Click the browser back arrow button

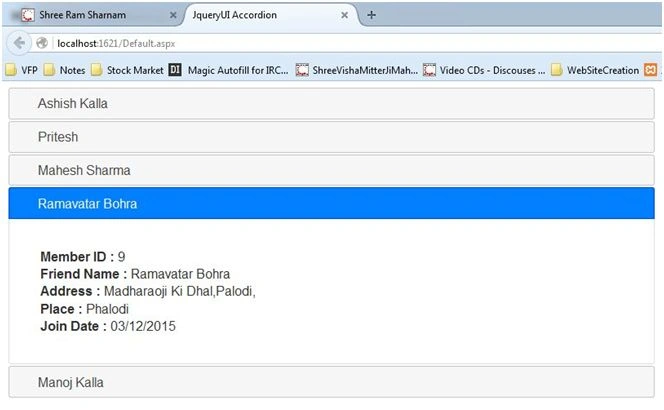point(19,43)
